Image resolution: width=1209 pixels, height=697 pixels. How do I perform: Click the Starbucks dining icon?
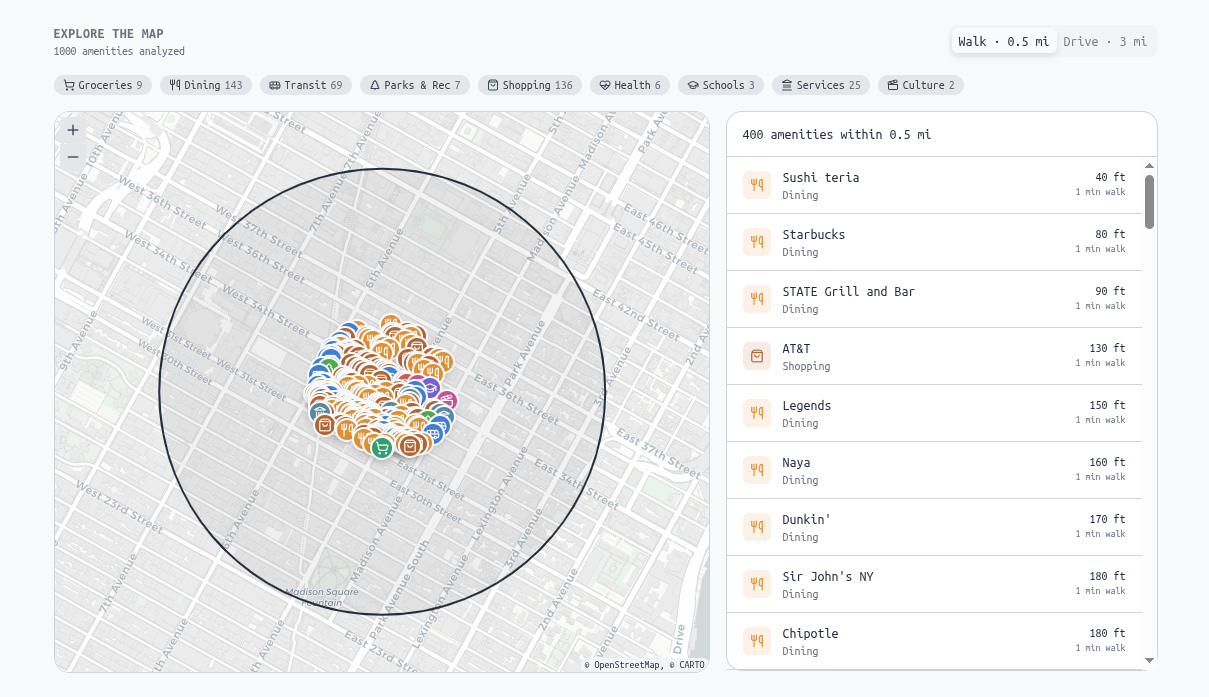[x=757, y=242]
